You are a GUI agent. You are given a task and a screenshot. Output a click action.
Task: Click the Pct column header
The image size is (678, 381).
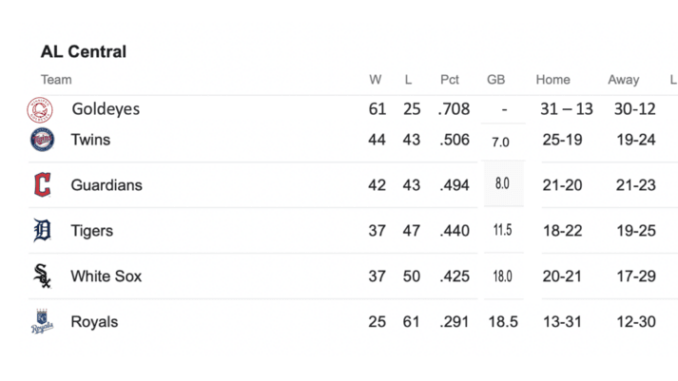click(449, 80)
